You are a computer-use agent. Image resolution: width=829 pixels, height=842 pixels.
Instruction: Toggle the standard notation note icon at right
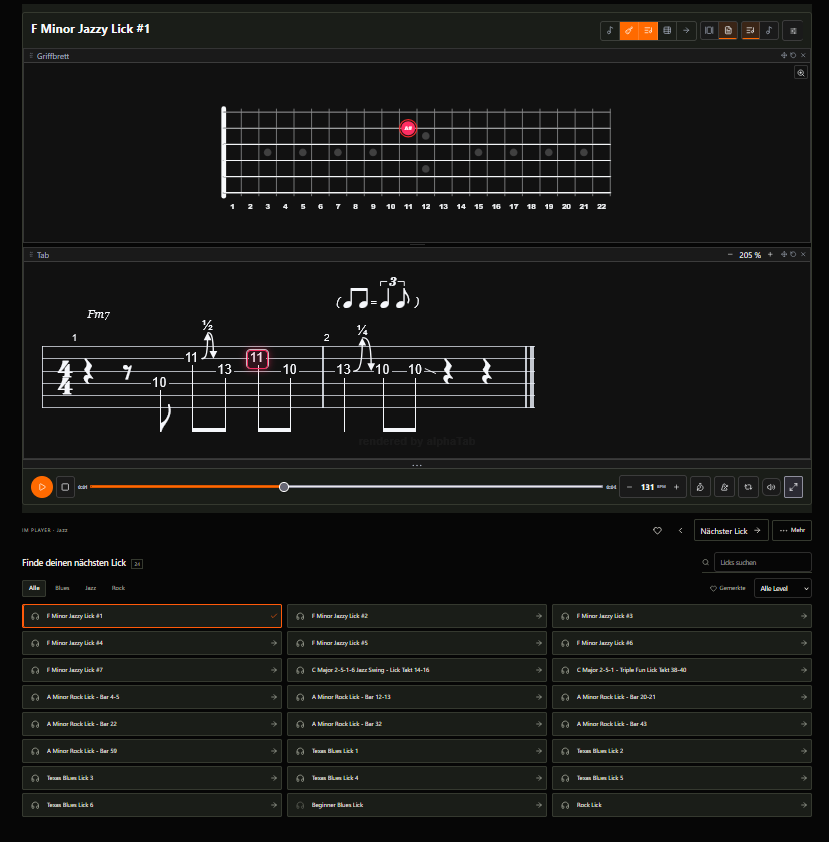769,31
